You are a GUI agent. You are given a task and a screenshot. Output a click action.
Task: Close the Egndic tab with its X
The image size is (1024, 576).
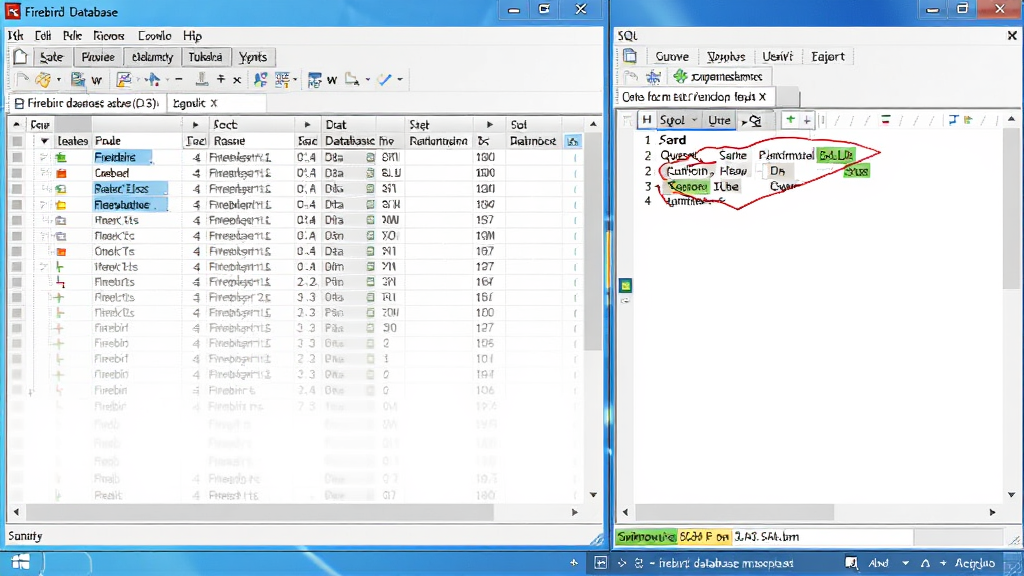(x=214, y=103)
